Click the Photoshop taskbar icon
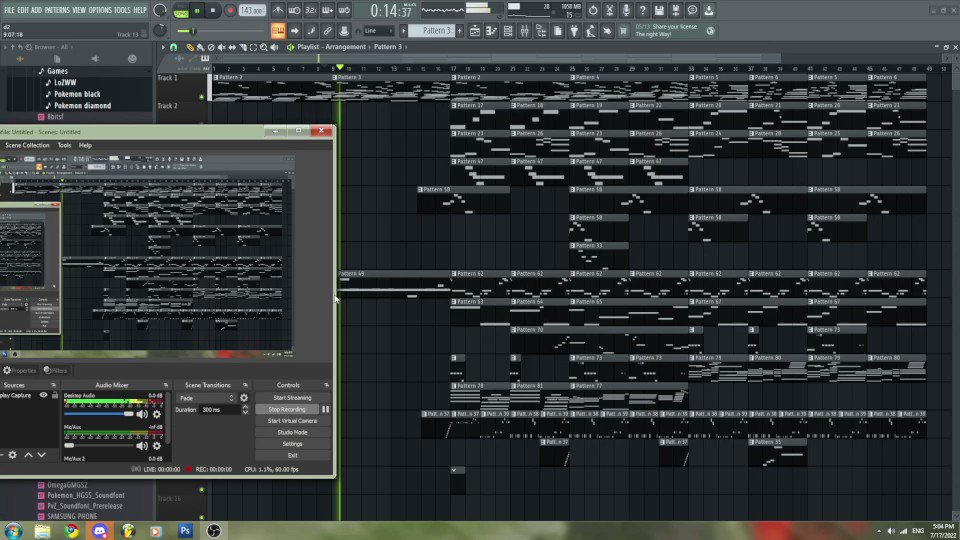 point(185,530)
